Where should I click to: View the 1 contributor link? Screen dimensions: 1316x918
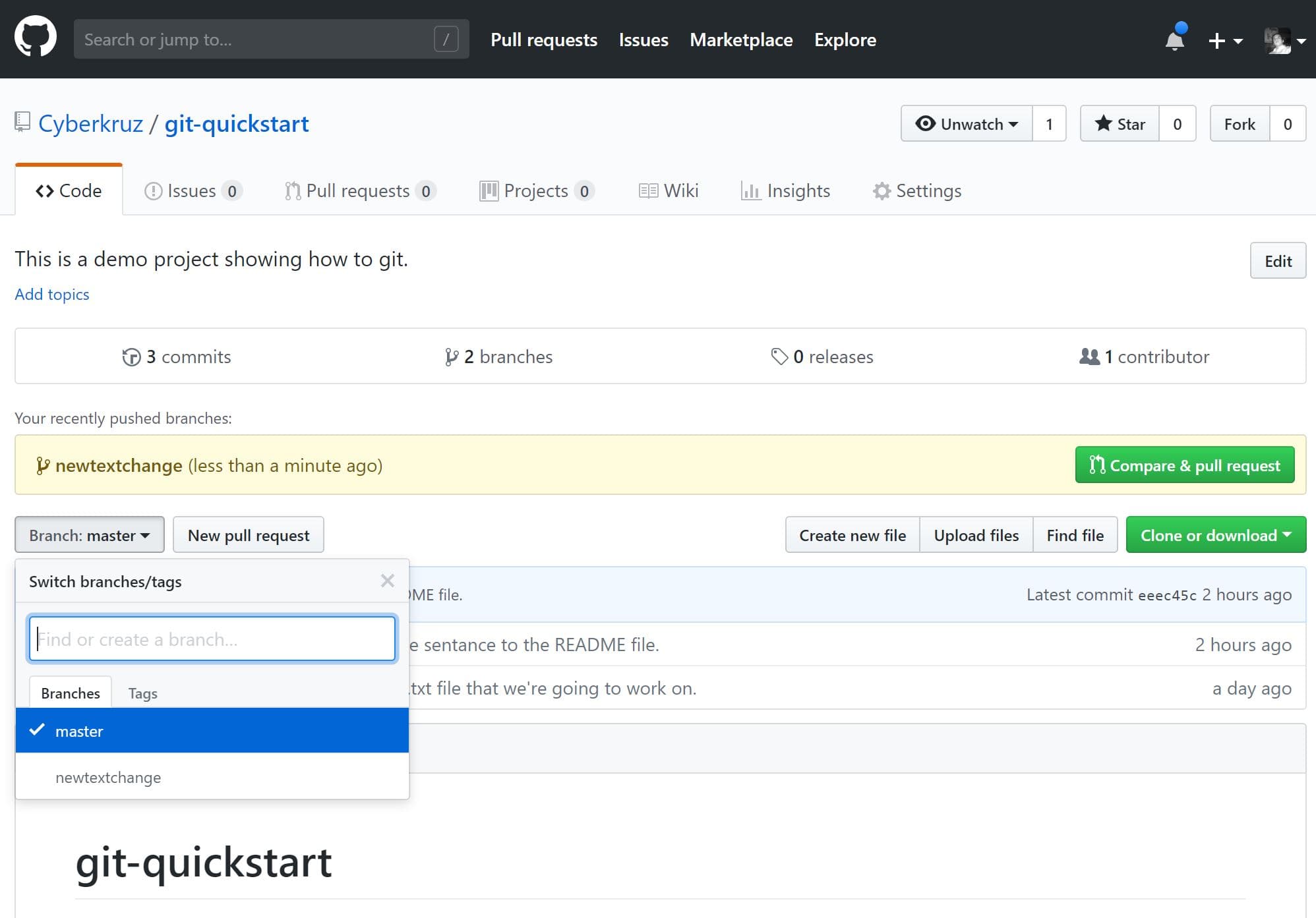1145,357
